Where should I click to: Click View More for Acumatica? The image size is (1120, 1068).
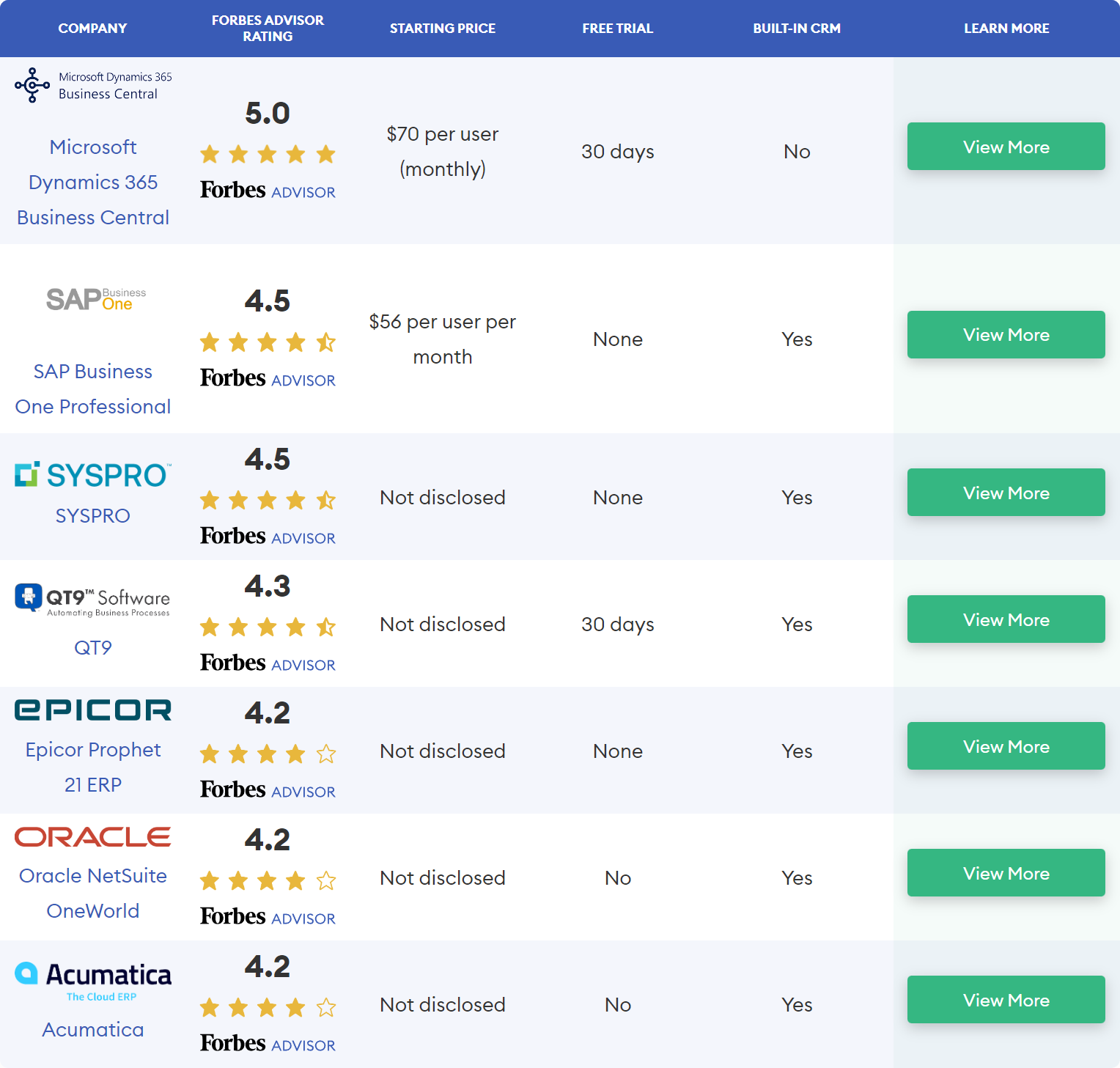click(1006, 1000)
